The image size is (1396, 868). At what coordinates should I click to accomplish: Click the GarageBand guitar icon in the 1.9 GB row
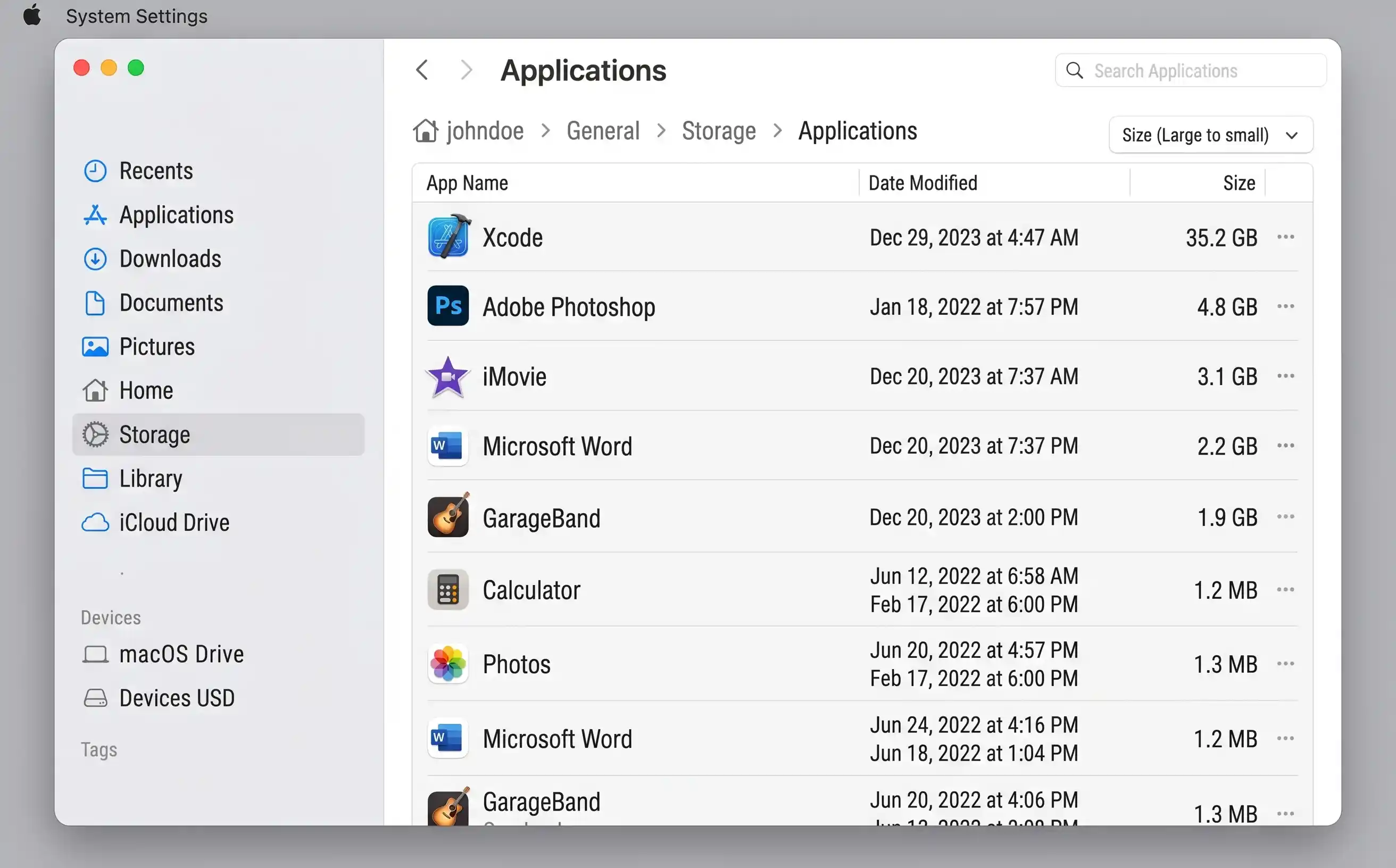[448, 515]
